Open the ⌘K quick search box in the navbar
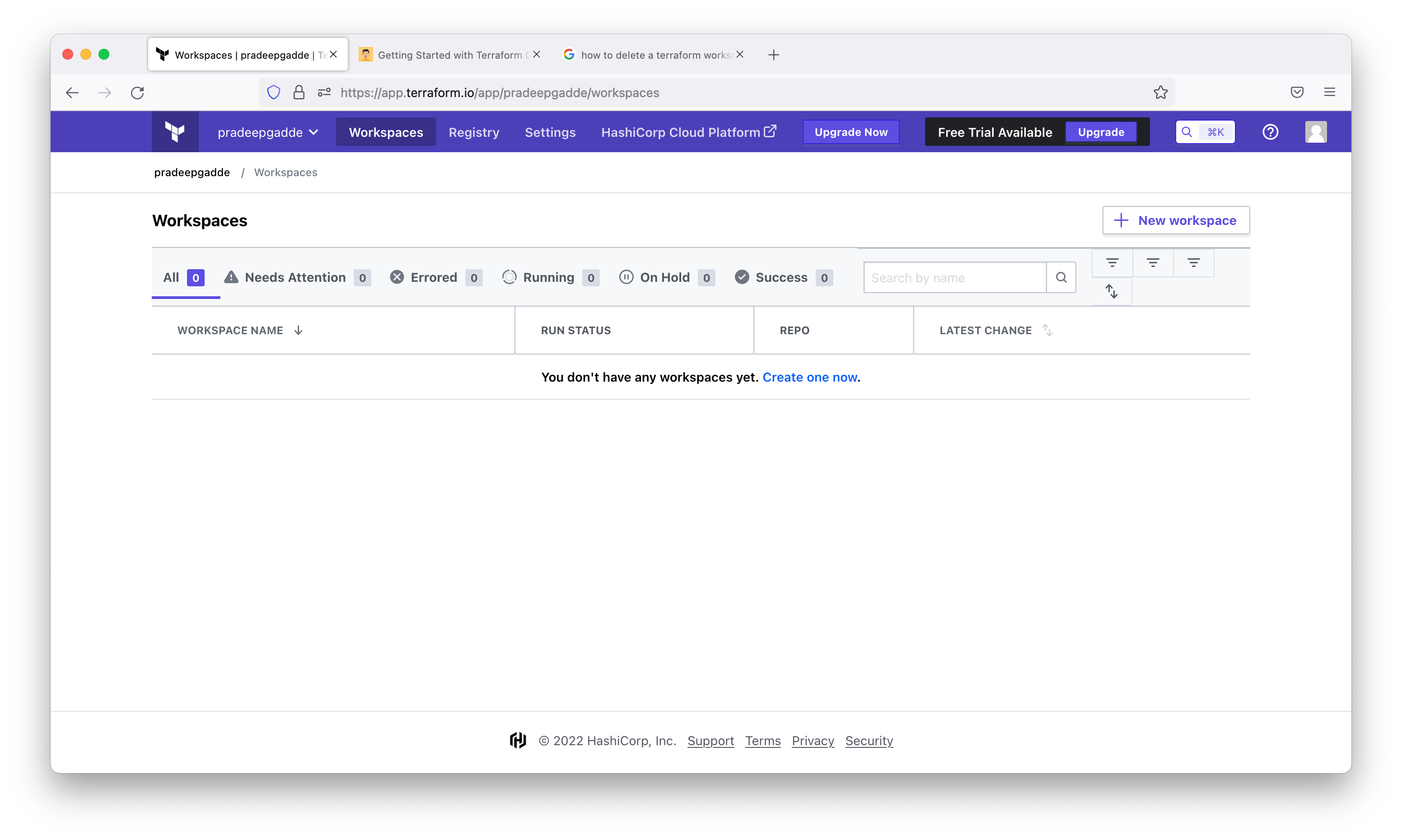This screenshot has height=840, width=1402. pos(1205,132)
